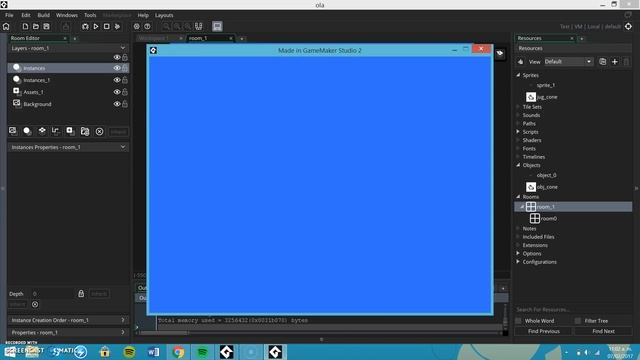Viewport: 640px width, 360px height.
Task: Clean the build cache icon
Action: (118, 27)
